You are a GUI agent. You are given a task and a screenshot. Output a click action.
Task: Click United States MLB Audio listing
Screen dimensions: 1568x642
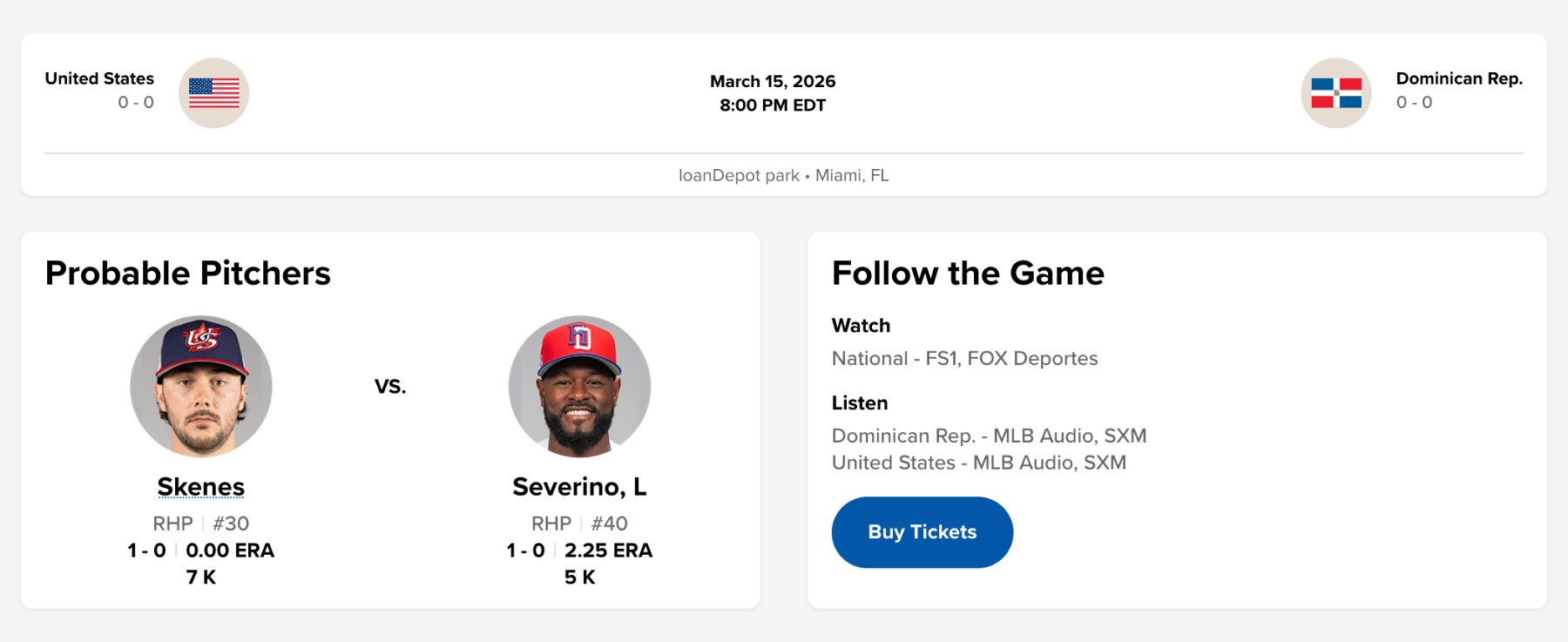[978, 463]
